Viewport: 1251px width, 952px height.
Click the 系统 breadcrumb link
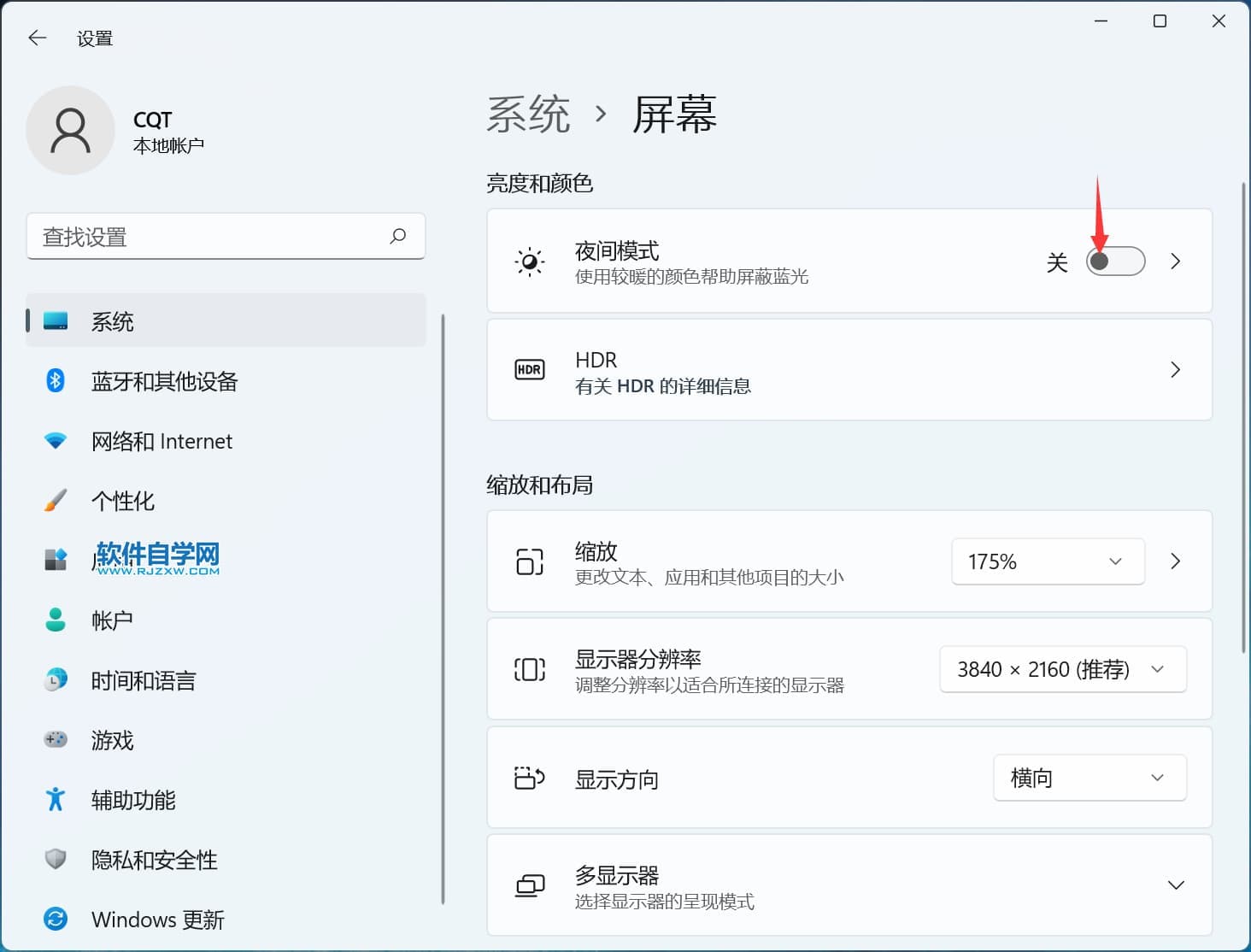pos(528,115)
